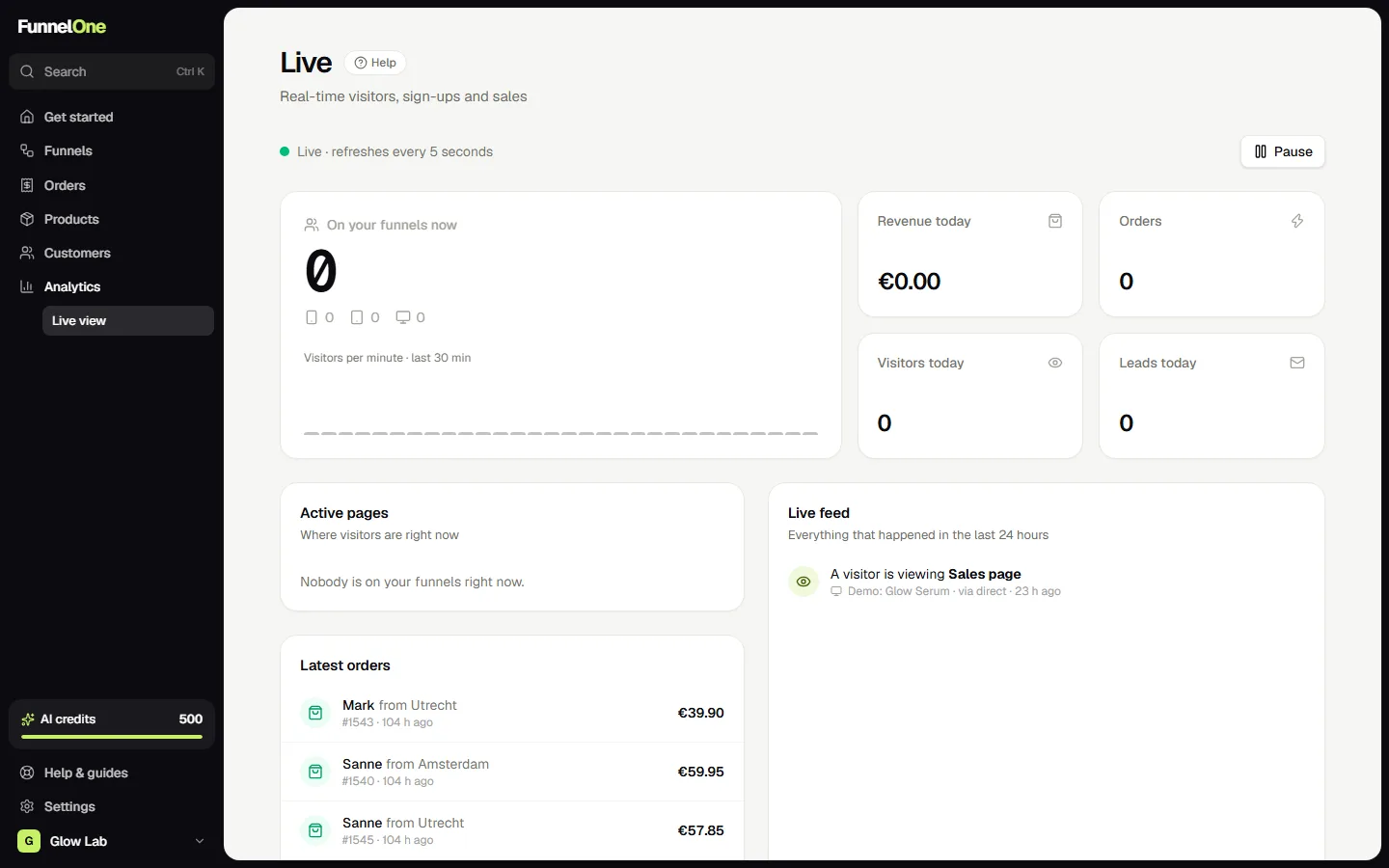Pause the live refresh
The image size is (1389, 868).
(x=1283, y=151)
